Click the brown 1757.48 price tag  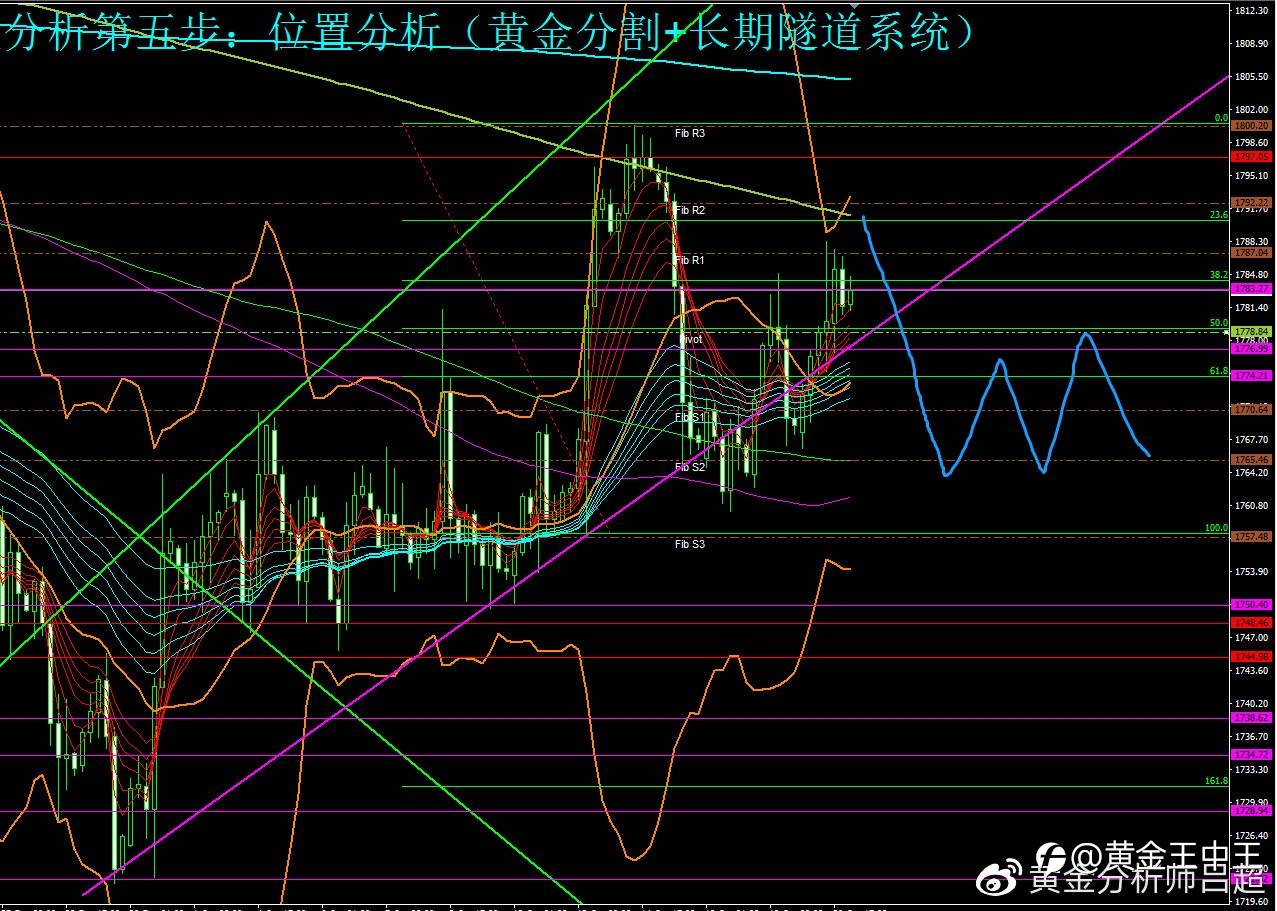[x=1252, y=537]
